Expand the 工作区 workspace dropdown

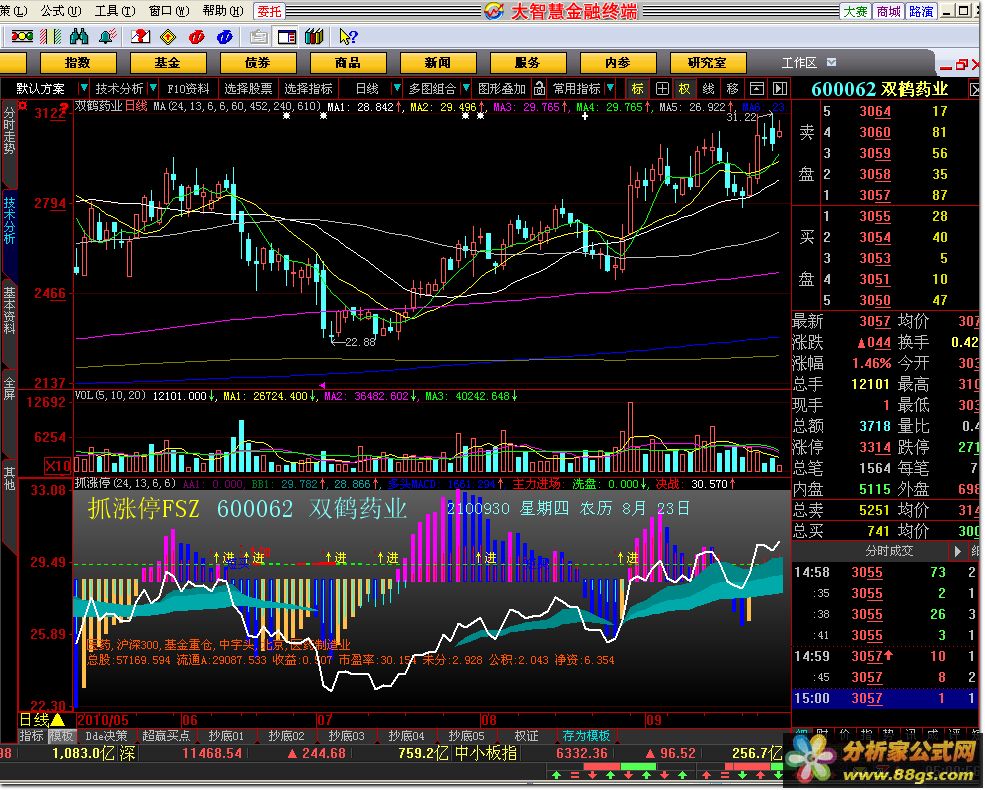pos(832,62)
